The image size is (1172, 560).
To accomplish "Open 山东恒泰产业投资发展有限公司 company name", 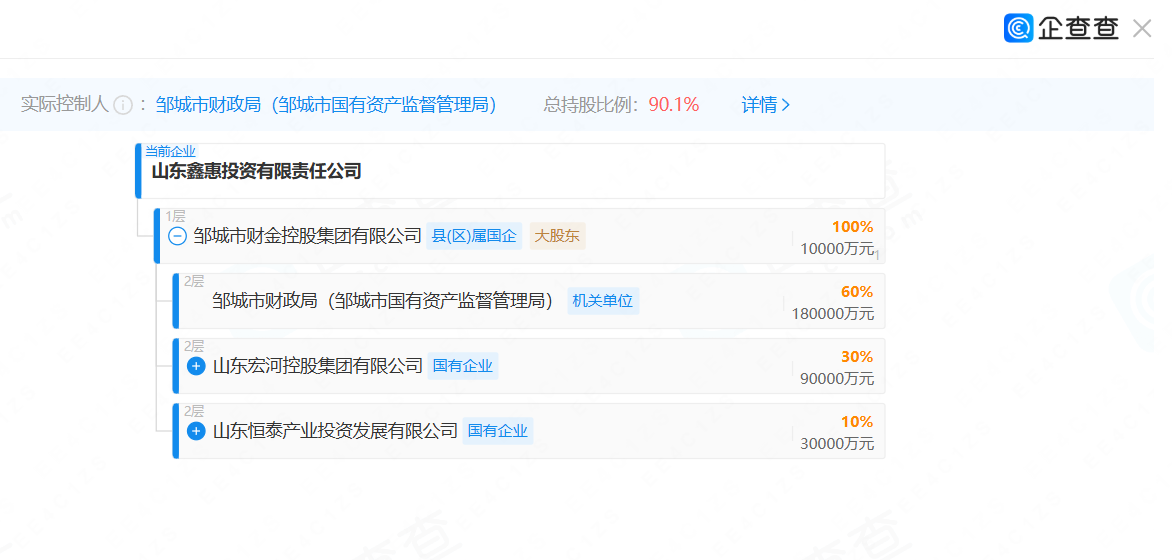I will (x=335, y=431).
